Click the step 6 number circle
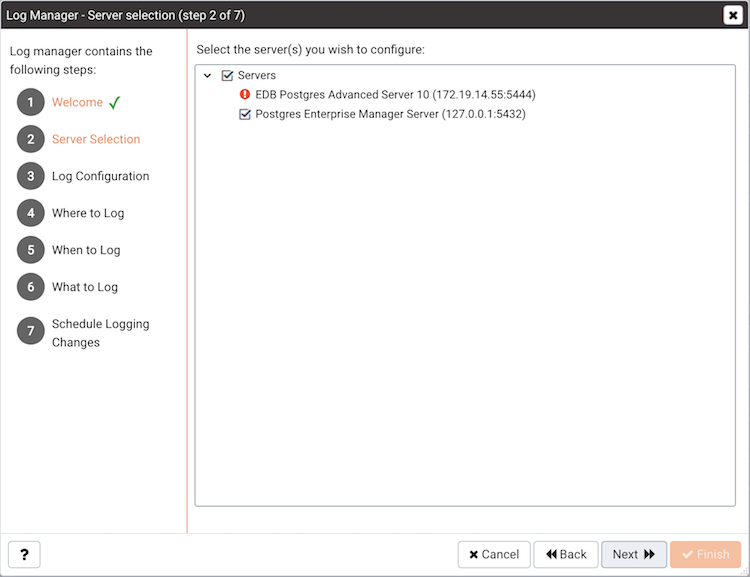 click(x=31, y=287)
